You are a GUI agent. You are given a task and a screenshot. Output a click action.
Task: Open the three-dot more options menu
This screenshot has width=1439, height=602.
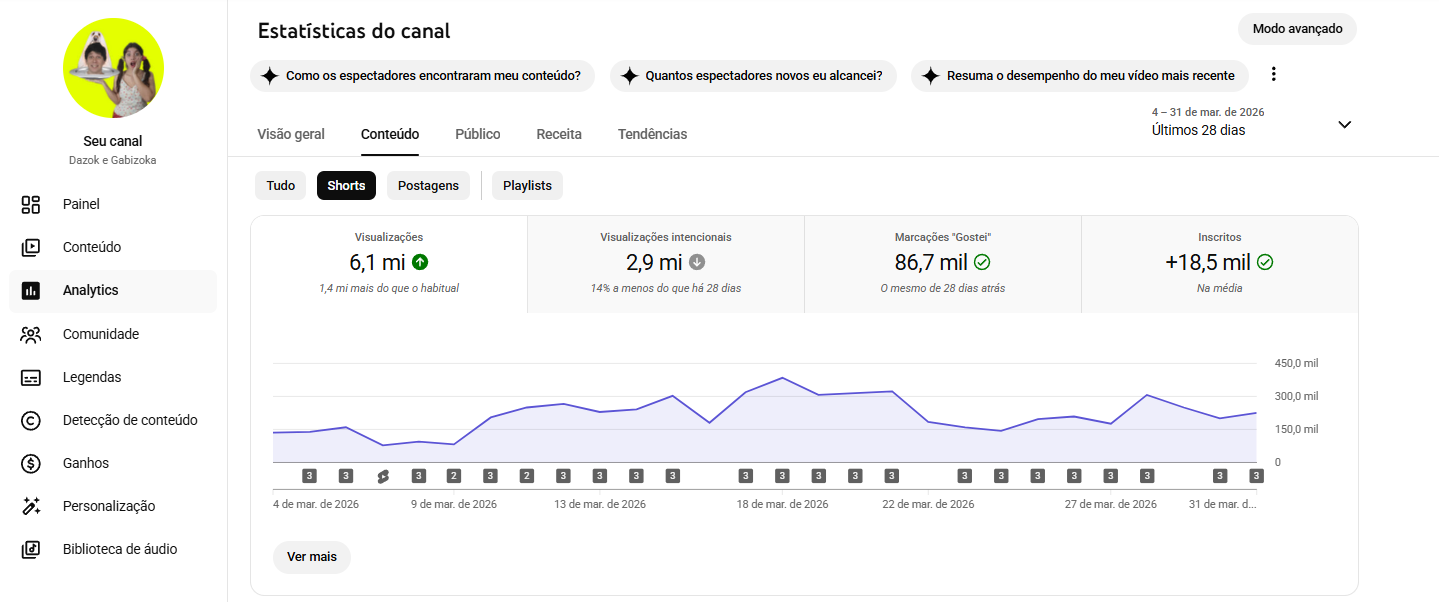[x=1273, y=75]
